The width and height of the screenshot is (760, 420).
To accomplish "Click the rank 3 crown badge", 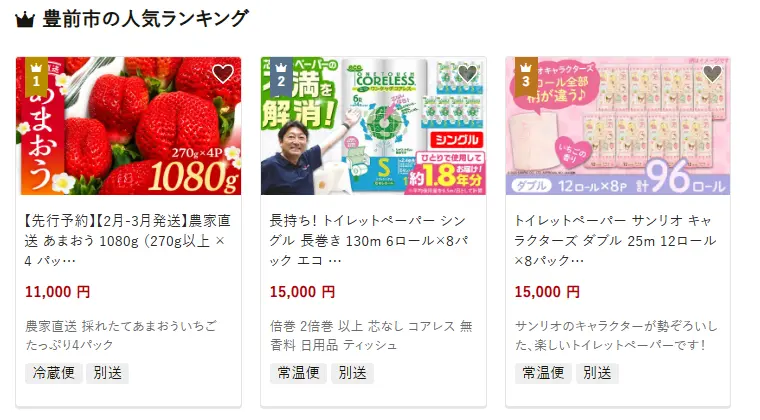I will (526, 77).
